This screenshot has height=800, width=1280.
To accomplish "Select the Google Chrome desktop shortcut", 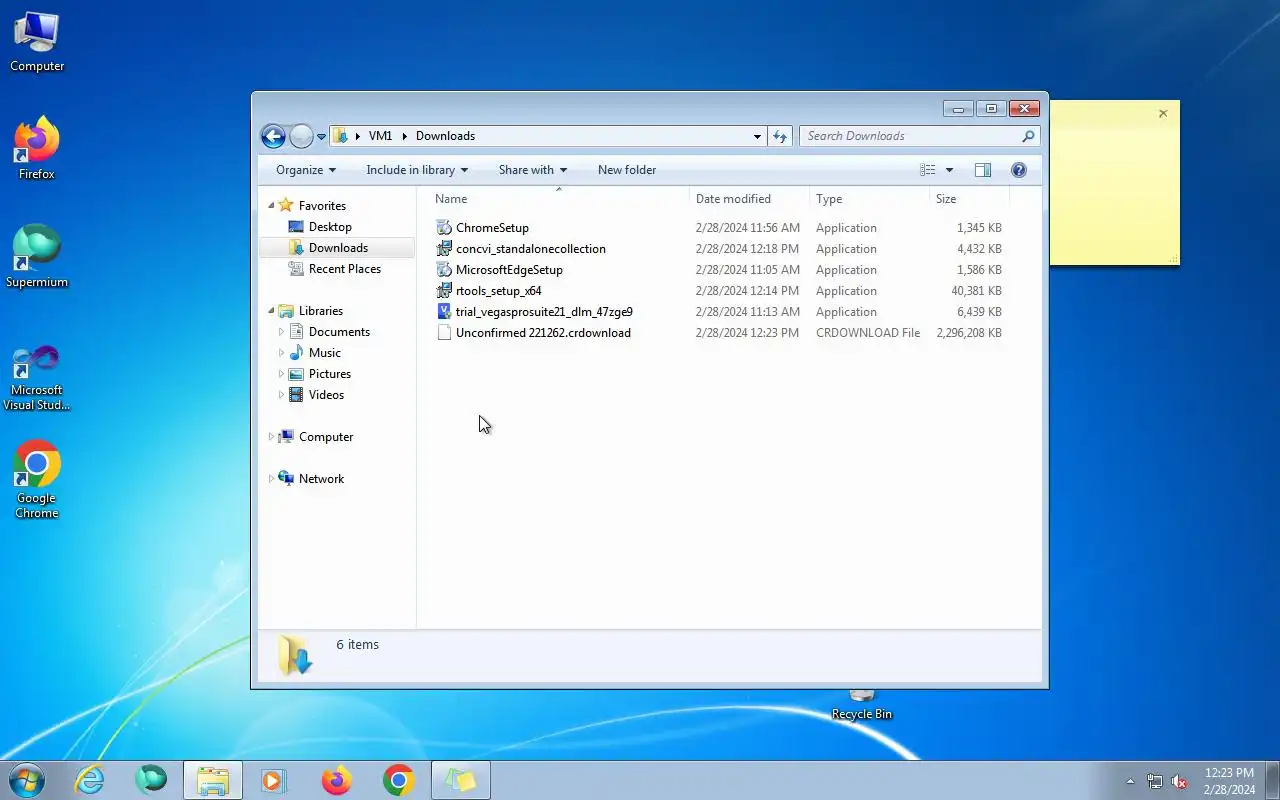I will 37,480.
